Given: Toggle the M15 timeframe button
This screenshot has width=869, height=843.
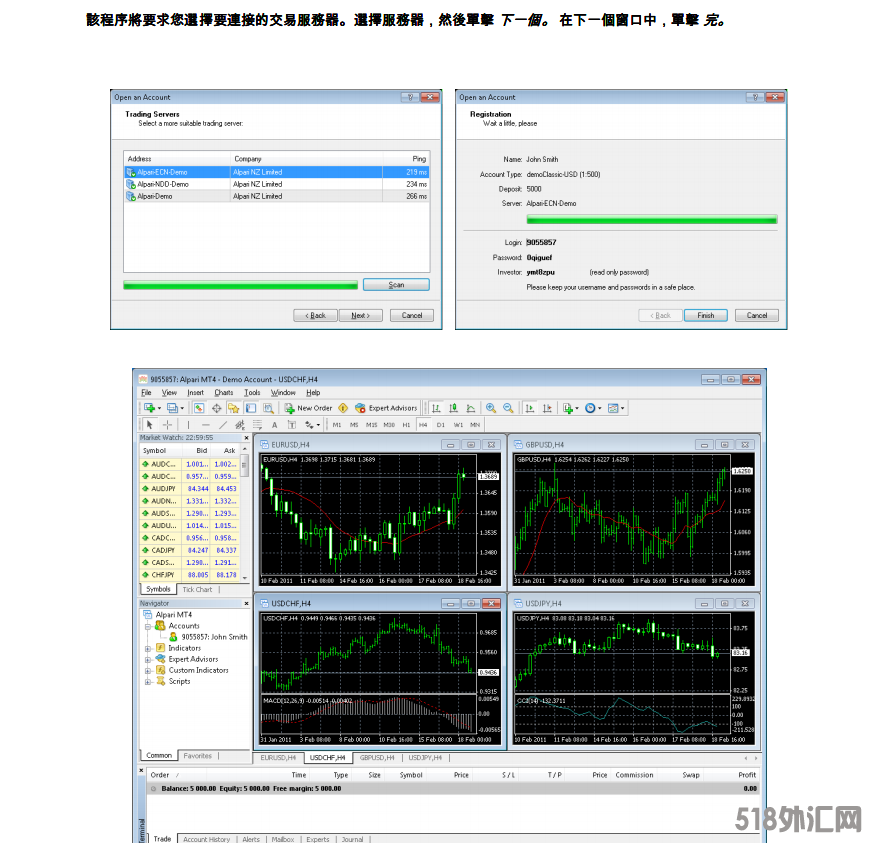Looking at the screenshot, I should pos(371,425).
